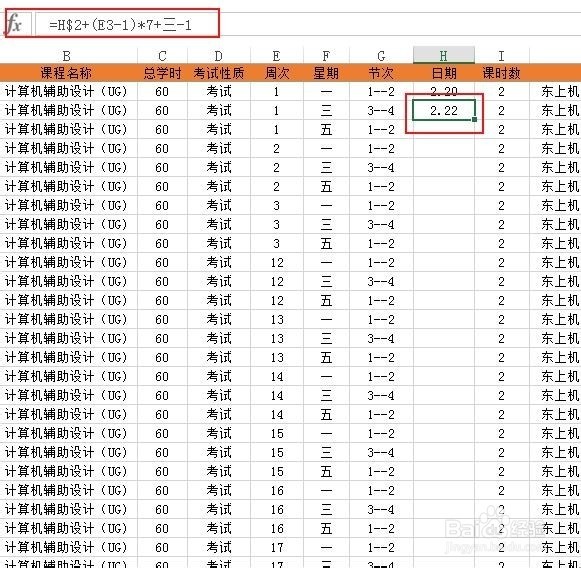Click the 日期 header cell
Viewport: 581px width, 568px height.
point(444,73)
